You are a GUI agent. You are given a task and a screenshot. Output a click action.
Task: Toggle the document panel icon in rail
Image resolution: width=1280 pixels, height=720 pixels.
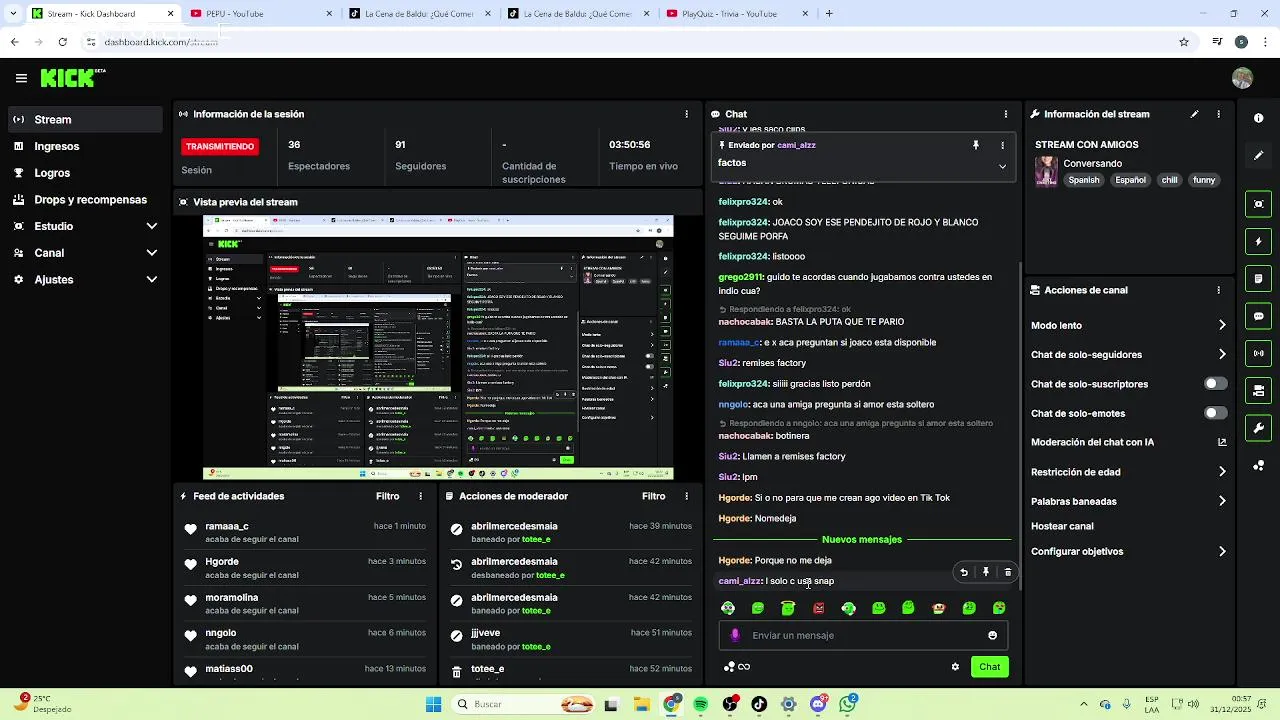[x=1258, y=278]
